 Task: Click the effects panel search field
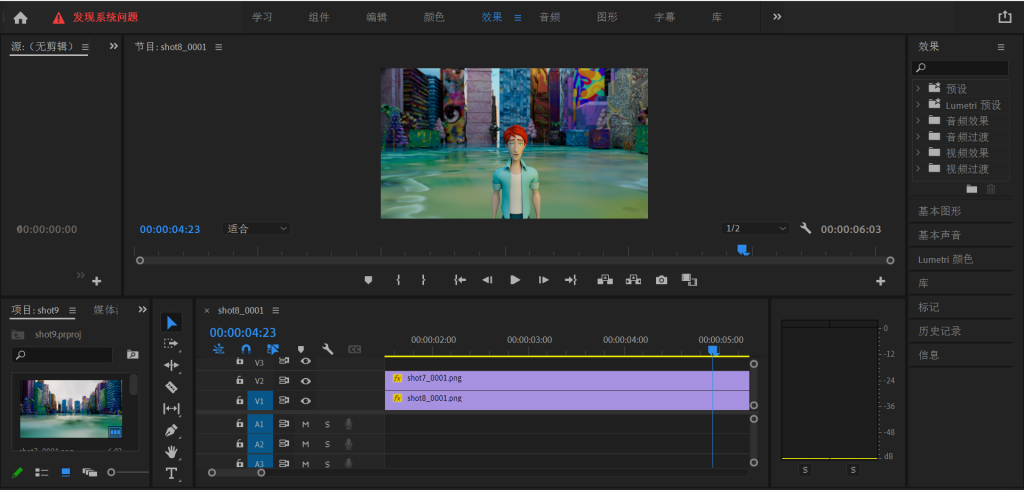(960, 67)
